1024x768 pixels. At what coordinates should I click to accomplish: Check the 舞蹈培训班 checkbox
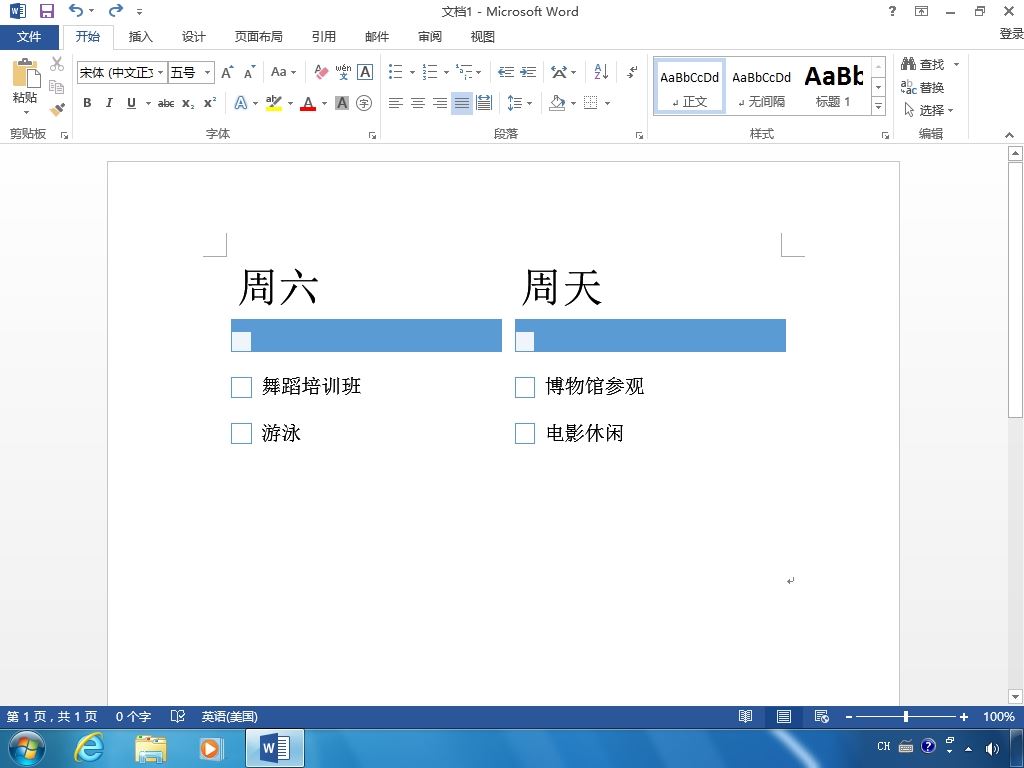point(241,387)
